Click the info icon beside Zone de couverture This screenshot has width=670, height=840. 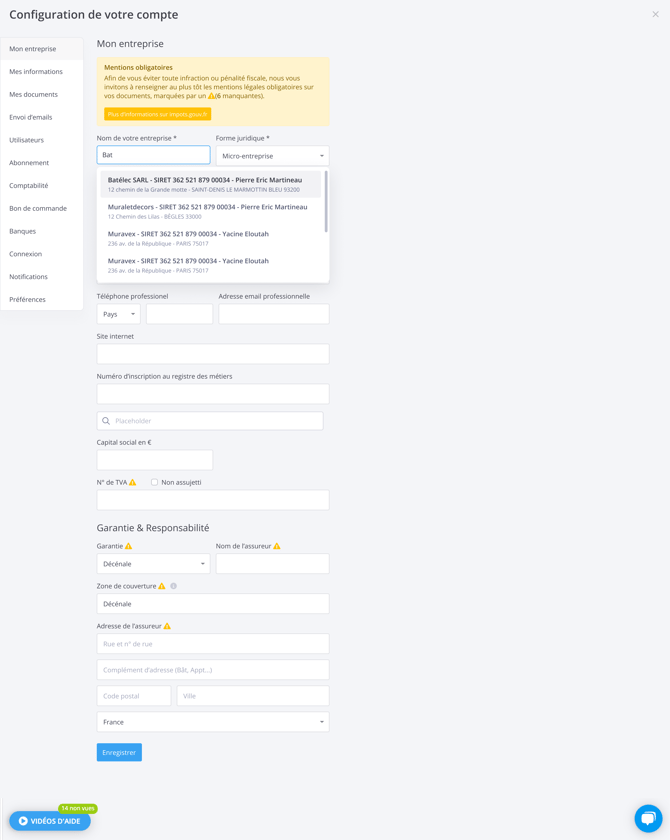(173, 586)
